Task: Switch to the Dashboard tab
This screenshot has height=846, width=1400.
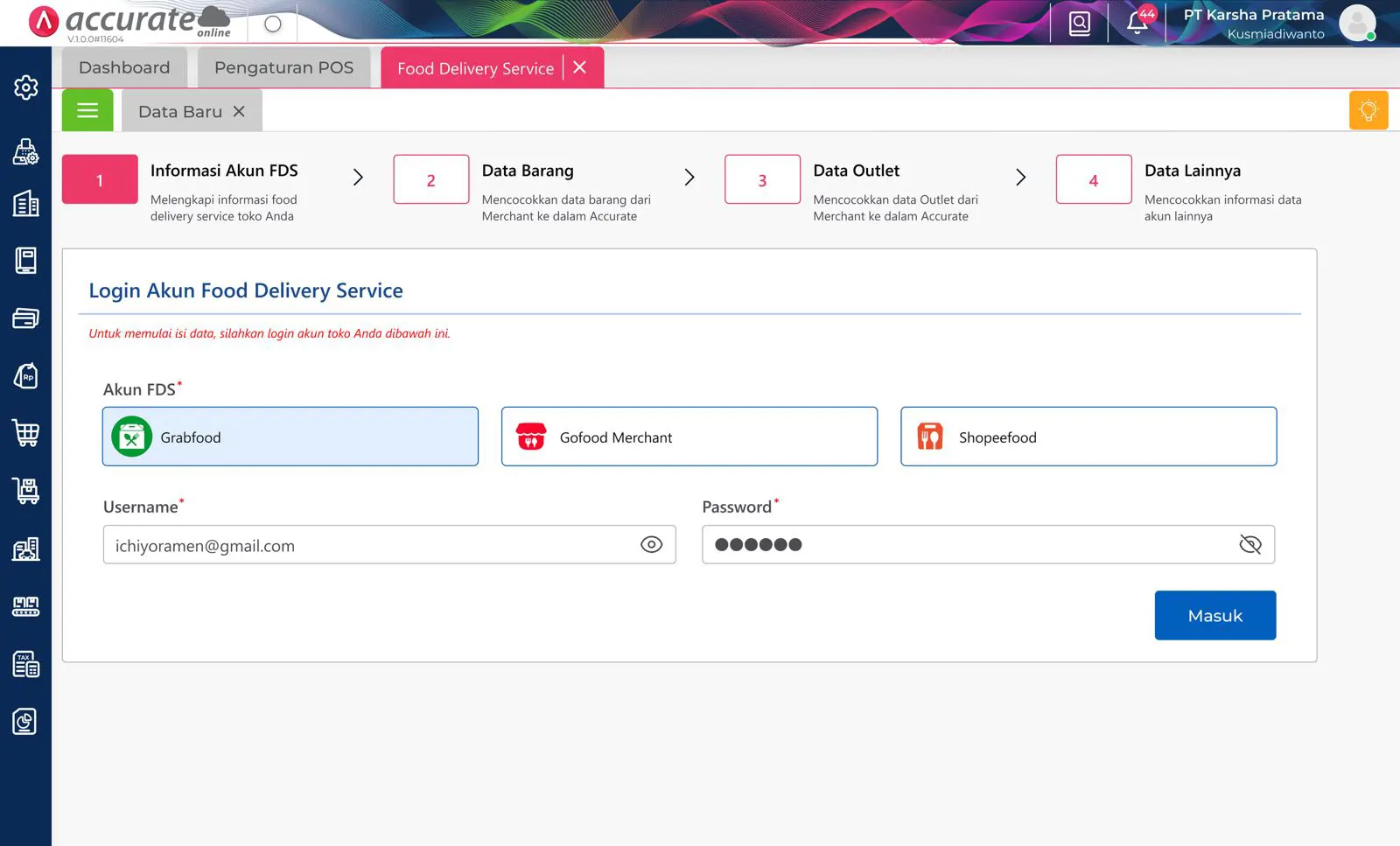Action: pos(124,68)
